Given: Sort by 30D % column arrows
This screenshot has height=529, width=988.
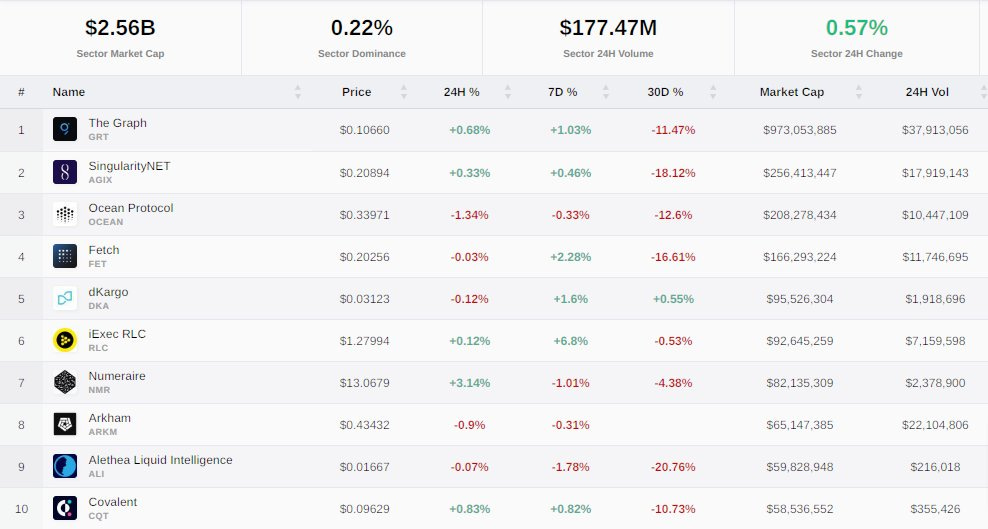Looking at the screenshot, I should pos(713,92).
